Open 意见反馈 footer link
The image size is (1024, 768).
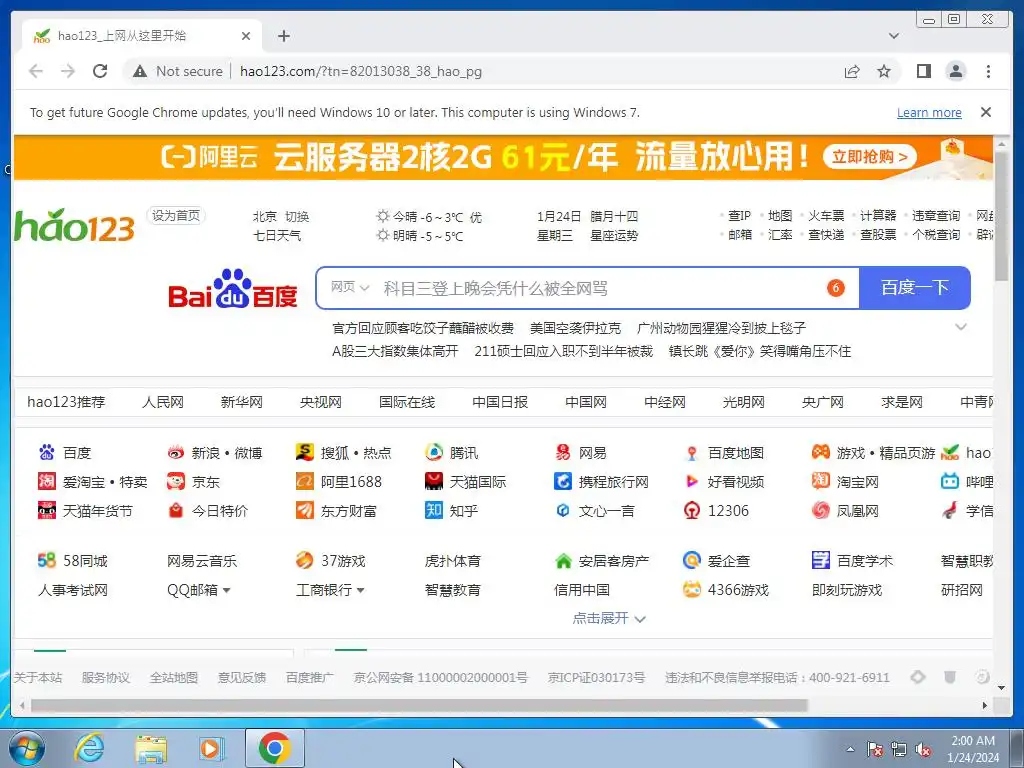pyautogui.click(x=242, y=677)
